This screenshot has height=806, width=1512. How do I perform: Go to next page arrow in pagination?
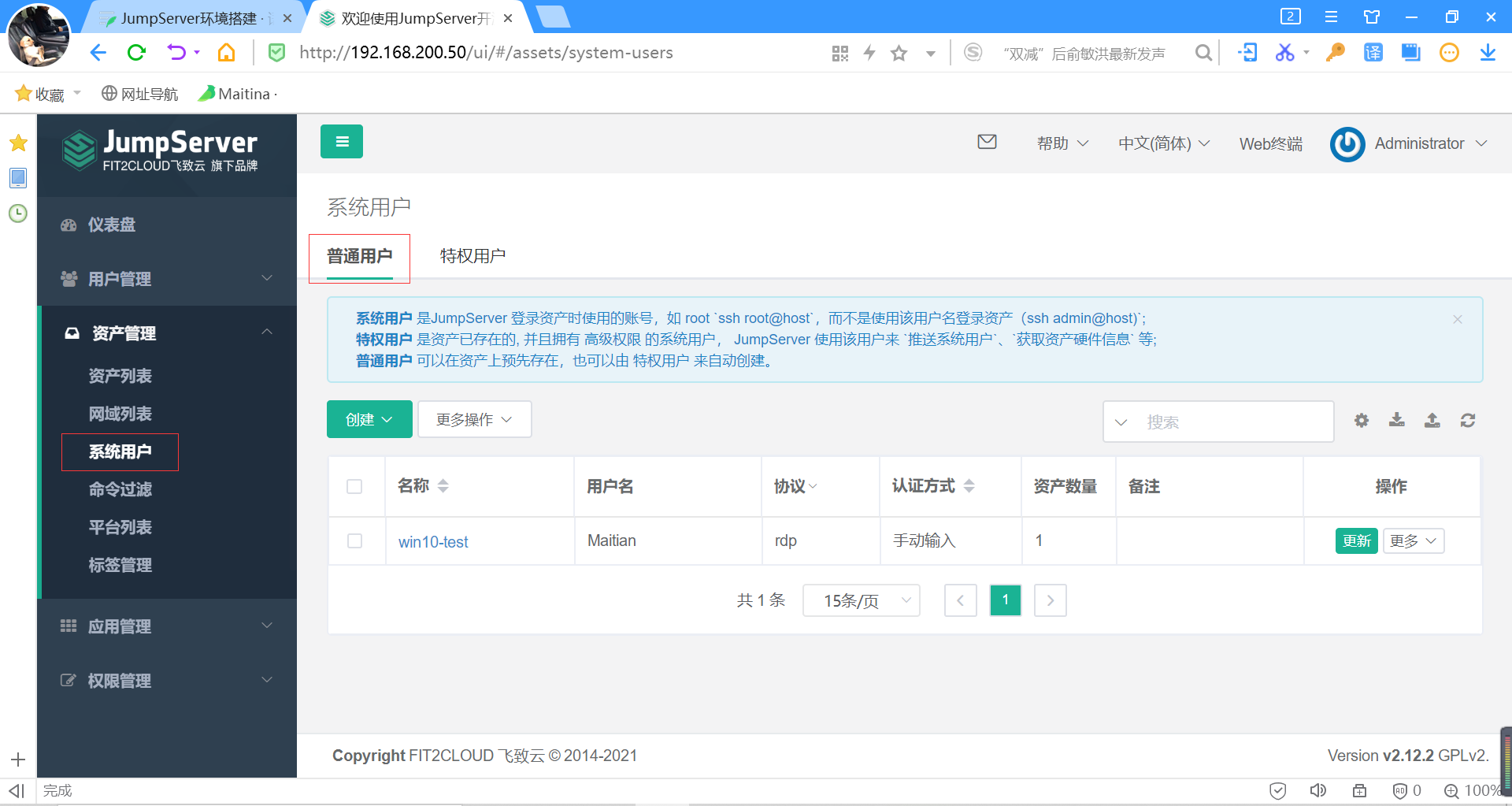coord(1051,600)
